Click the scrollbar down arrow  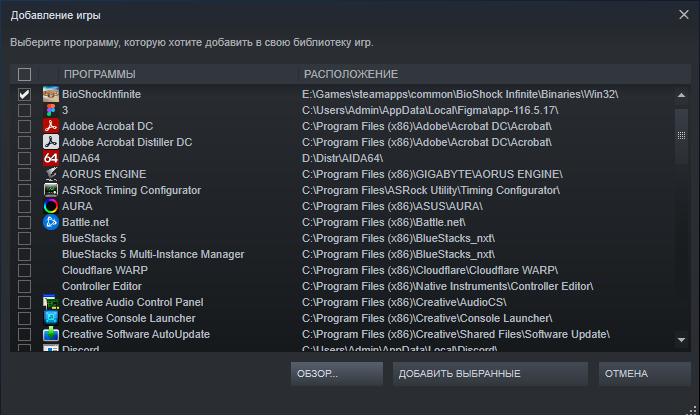pyautogui.click(x=681, y=340)
